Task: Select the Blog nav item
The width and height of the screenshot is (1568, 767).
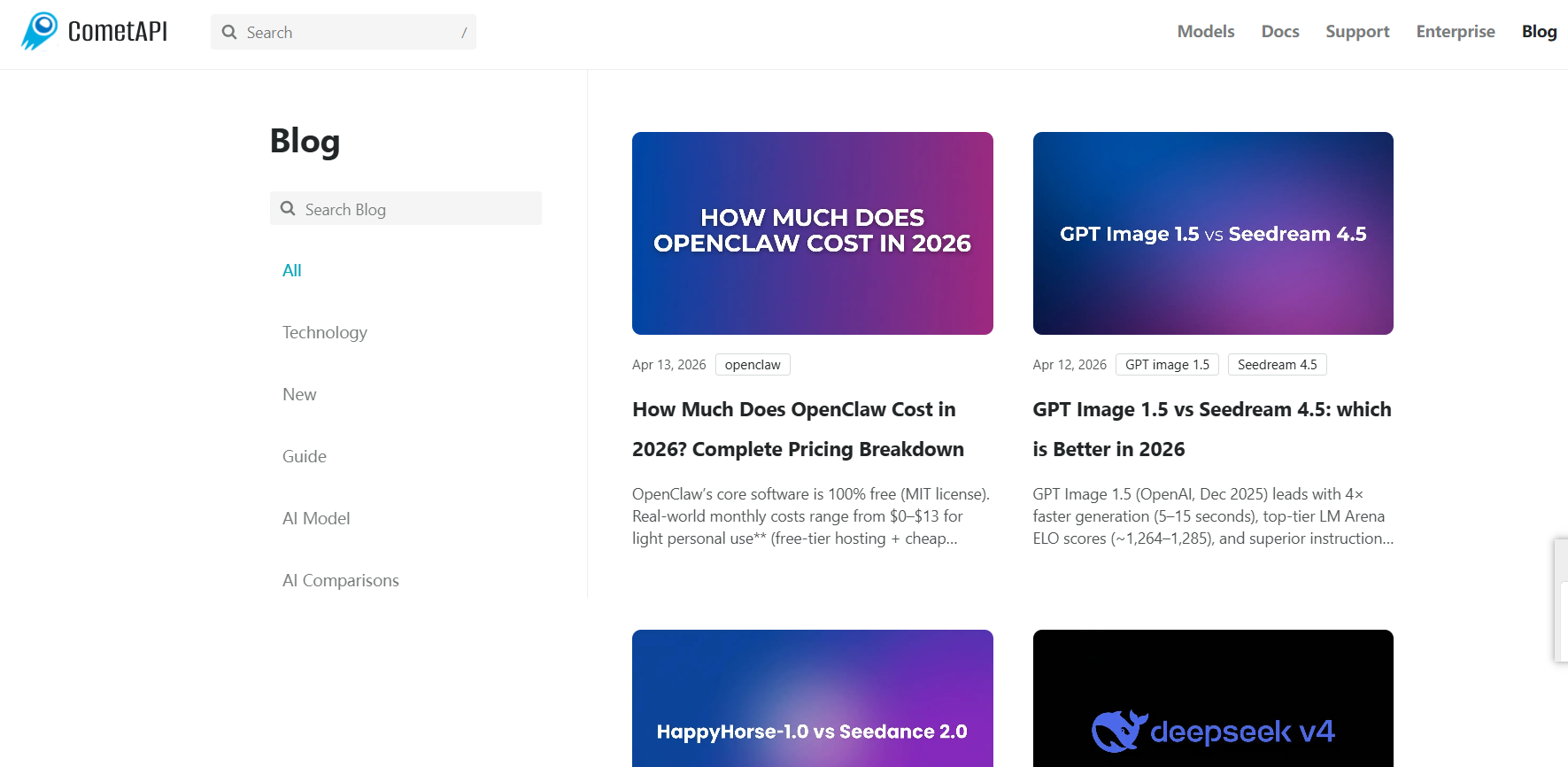Action: pos(1539,32)
